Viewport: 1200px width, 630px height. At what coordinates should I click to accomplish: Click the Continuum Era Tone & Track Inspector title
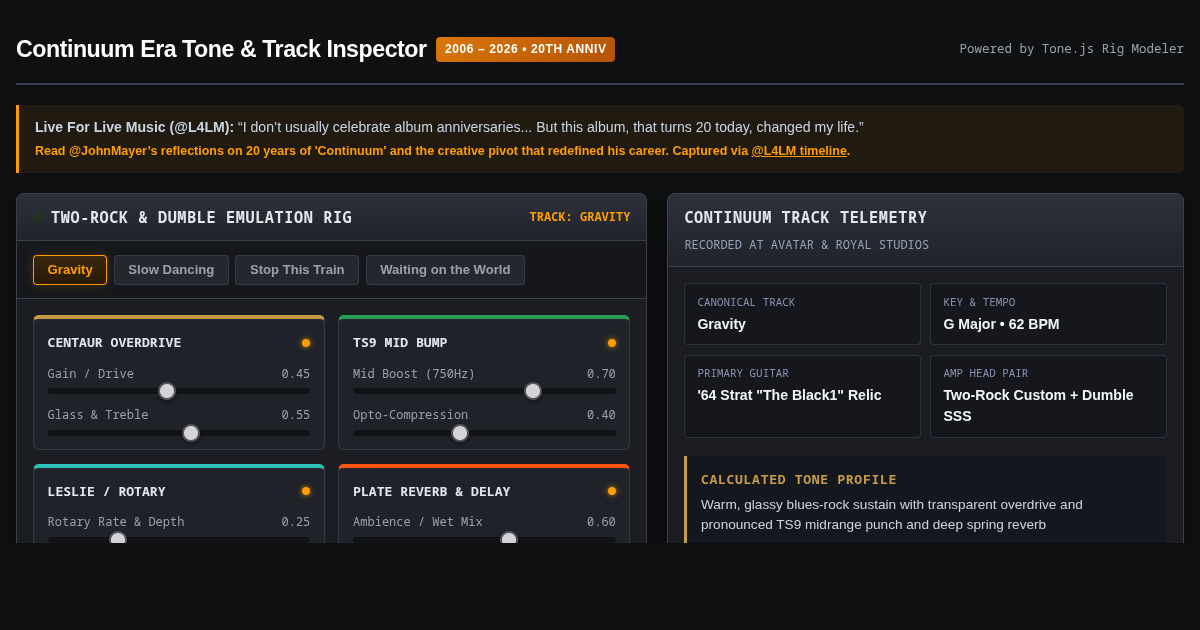[221, 49]
